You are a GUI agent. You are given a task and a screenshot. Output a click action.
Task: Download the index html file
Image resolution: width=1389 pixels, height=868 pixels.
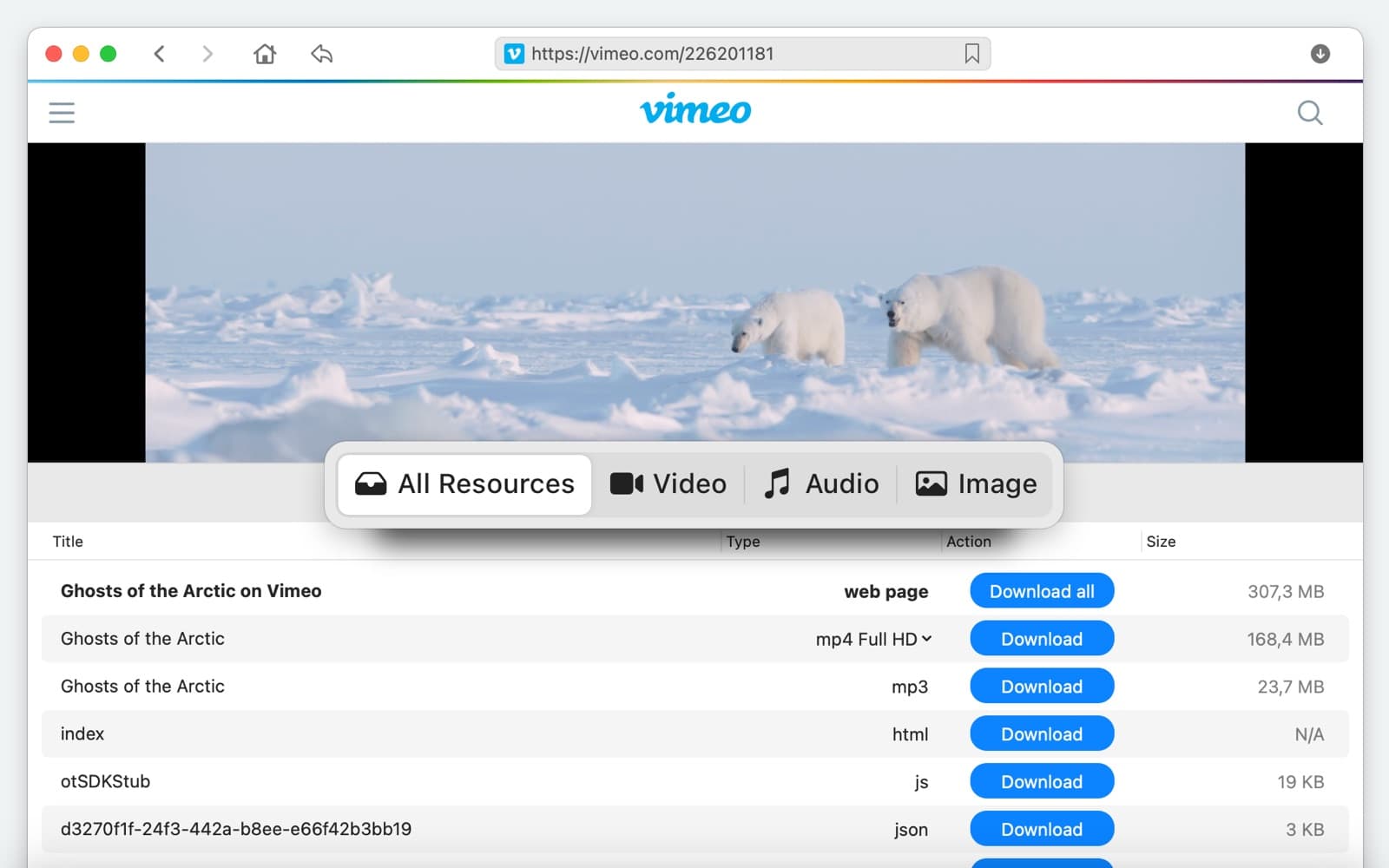click(x=1041, y=734)
